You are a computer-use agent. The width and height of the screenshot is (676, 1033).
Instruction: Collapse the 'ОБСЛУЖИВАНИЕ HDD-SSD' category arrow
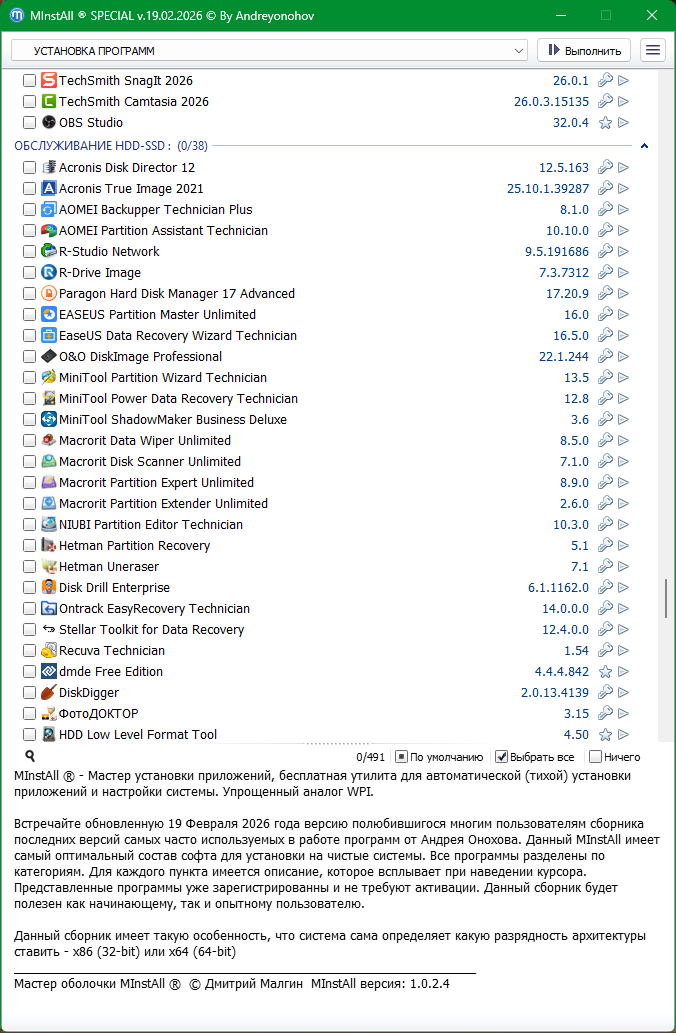(x=644, y=146)
